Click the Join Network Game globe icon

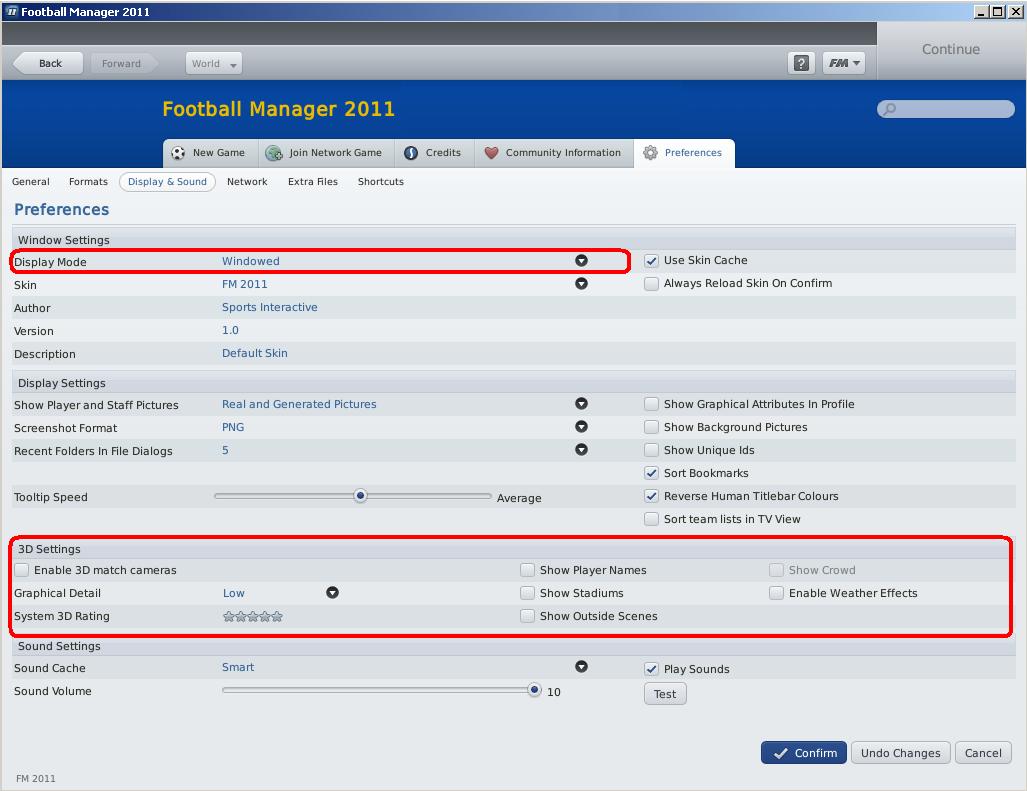(x=273, y=153)
